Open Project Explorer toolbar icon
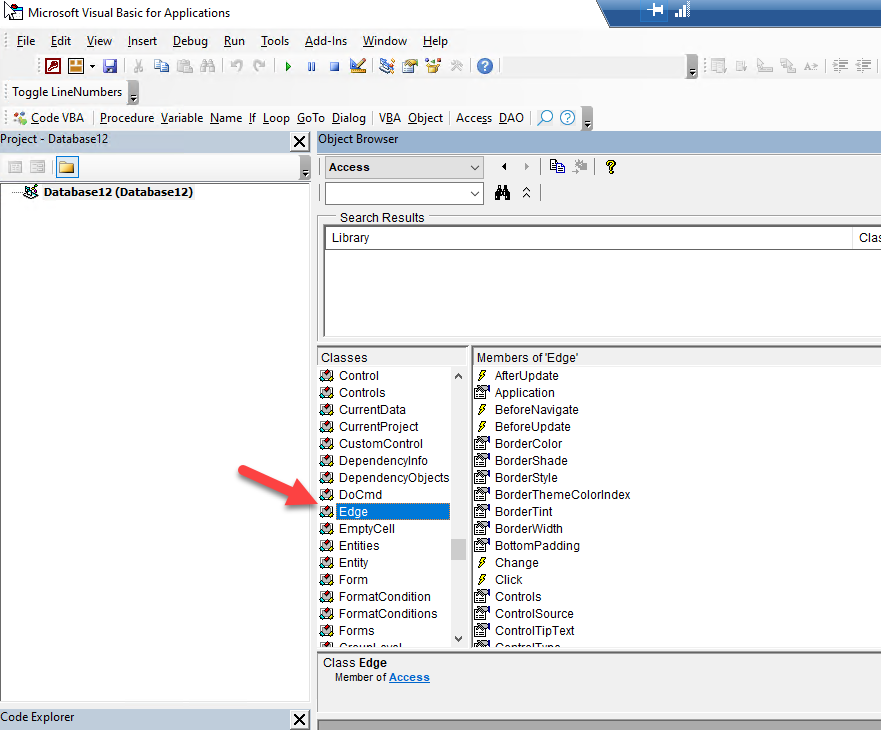This screenshot has height=730, width=881. click(387, 66)
